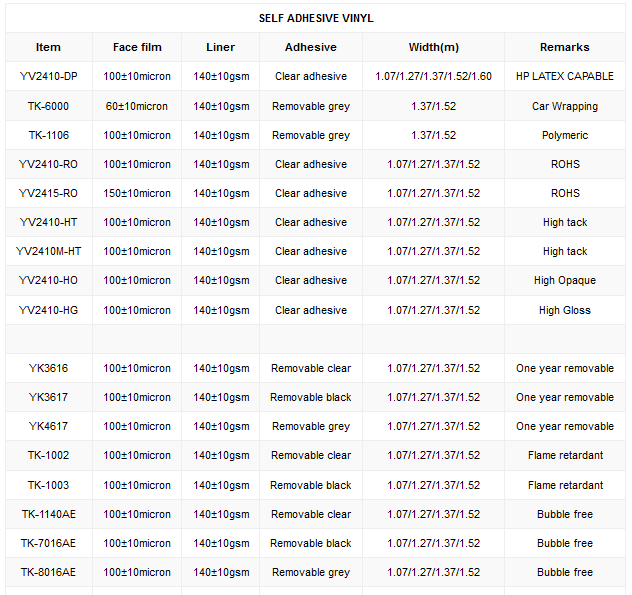The image size is (632, 595).
Task: Click the HP LATEX CAPABLE remark
Action: pos(565,76)
